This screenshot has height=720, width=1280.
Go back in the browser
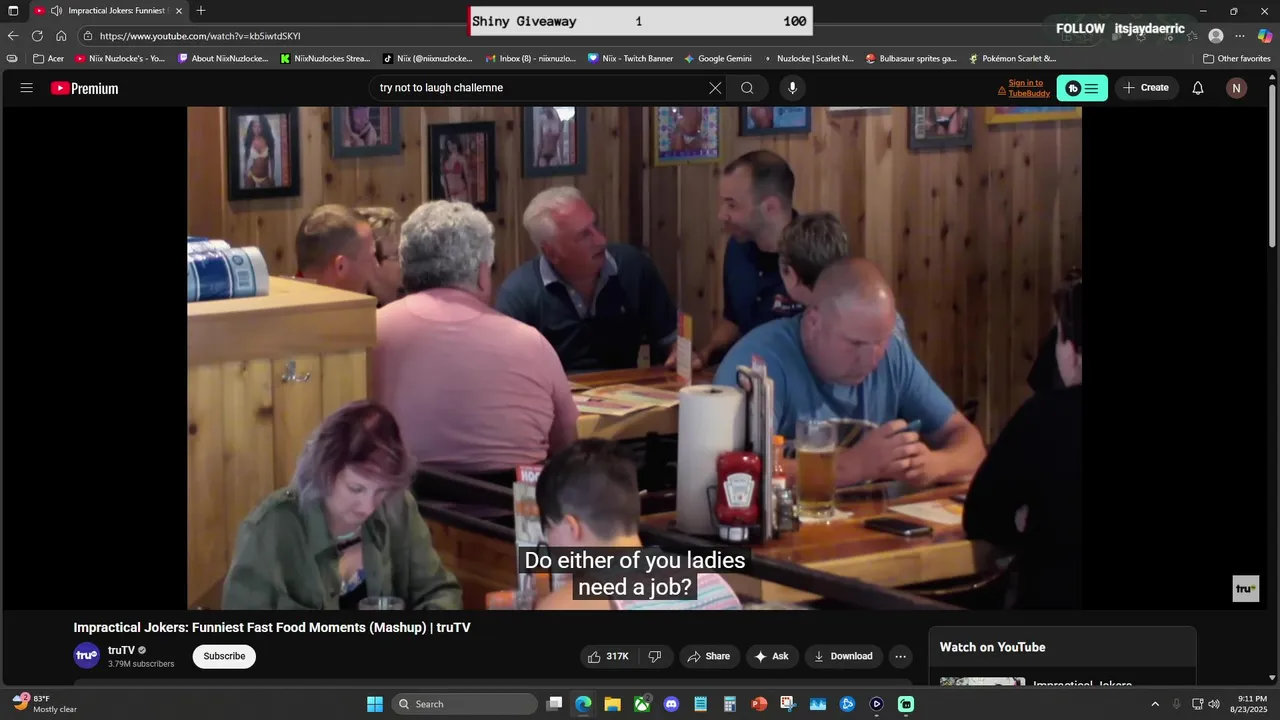tap(13, 35)
